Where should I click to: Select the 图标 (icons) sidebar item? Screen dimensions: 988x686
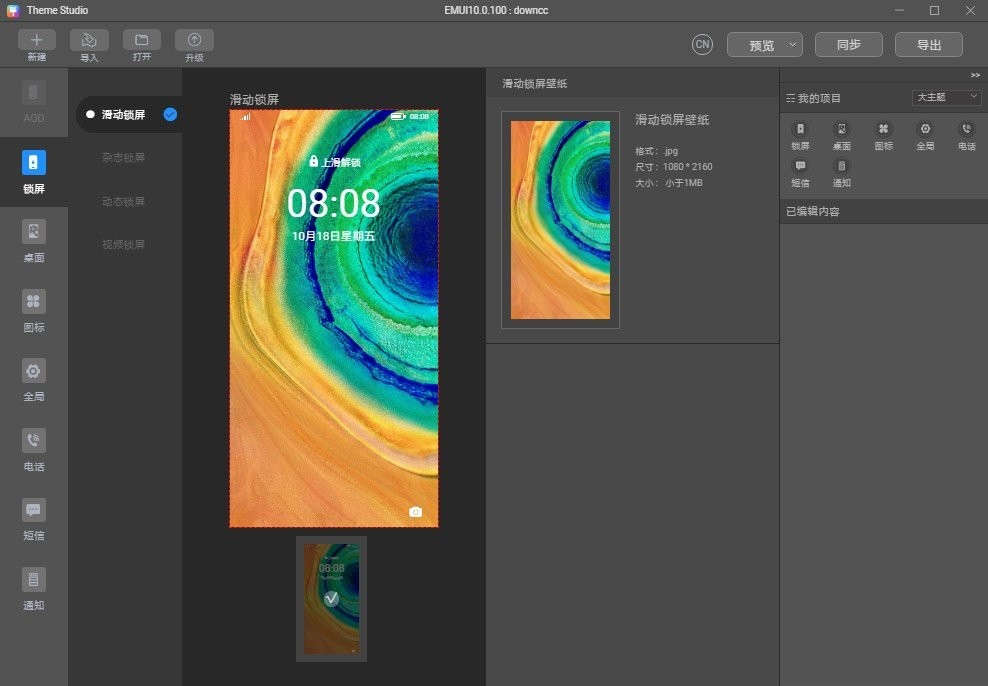click(34, 308)
